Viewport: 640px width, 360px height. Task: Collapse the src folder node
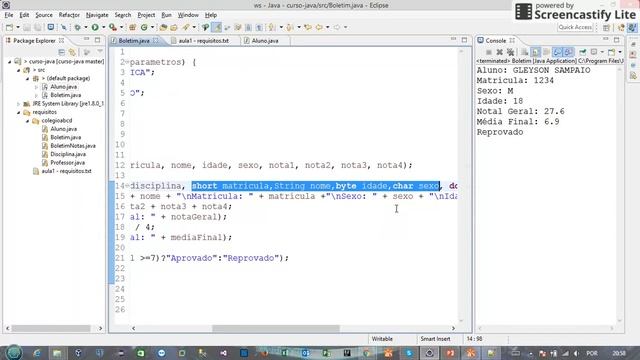point(18,70)
